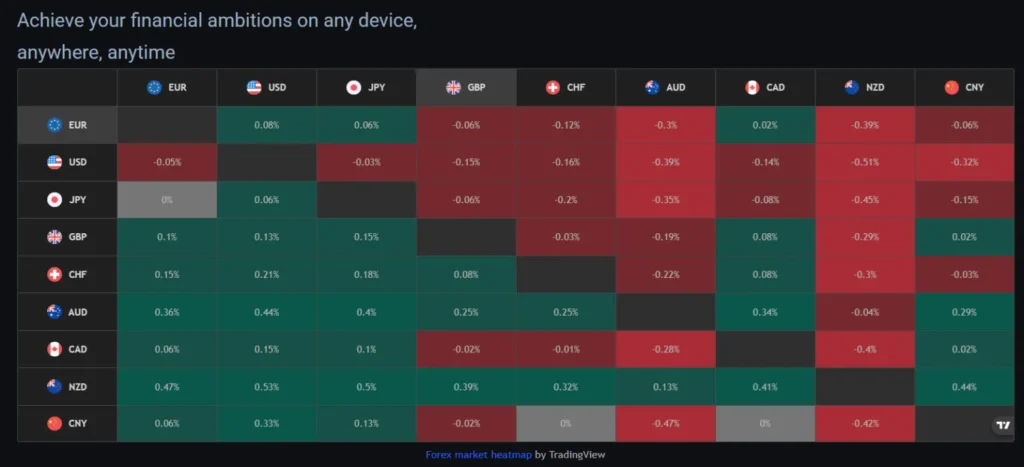Viewport: 1024px width, 467px height.
Task: Click the CHF flag icon in left column
Action: tap(55, 275)
